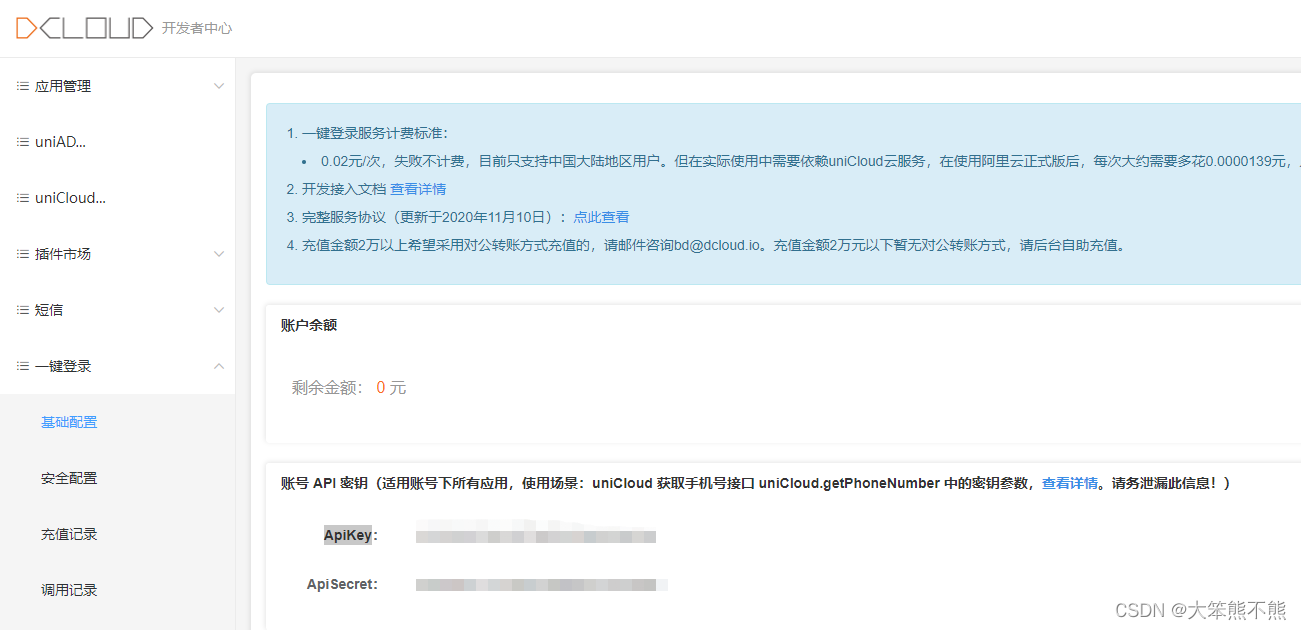
Task: Open the 充值记录 page
Action: point(69,533)
